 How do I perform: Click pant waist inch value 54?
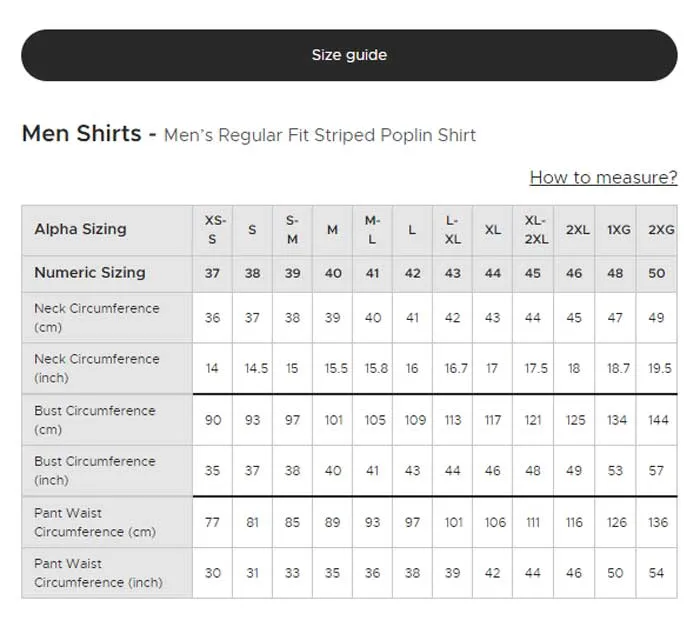click(x=657, y=573)
